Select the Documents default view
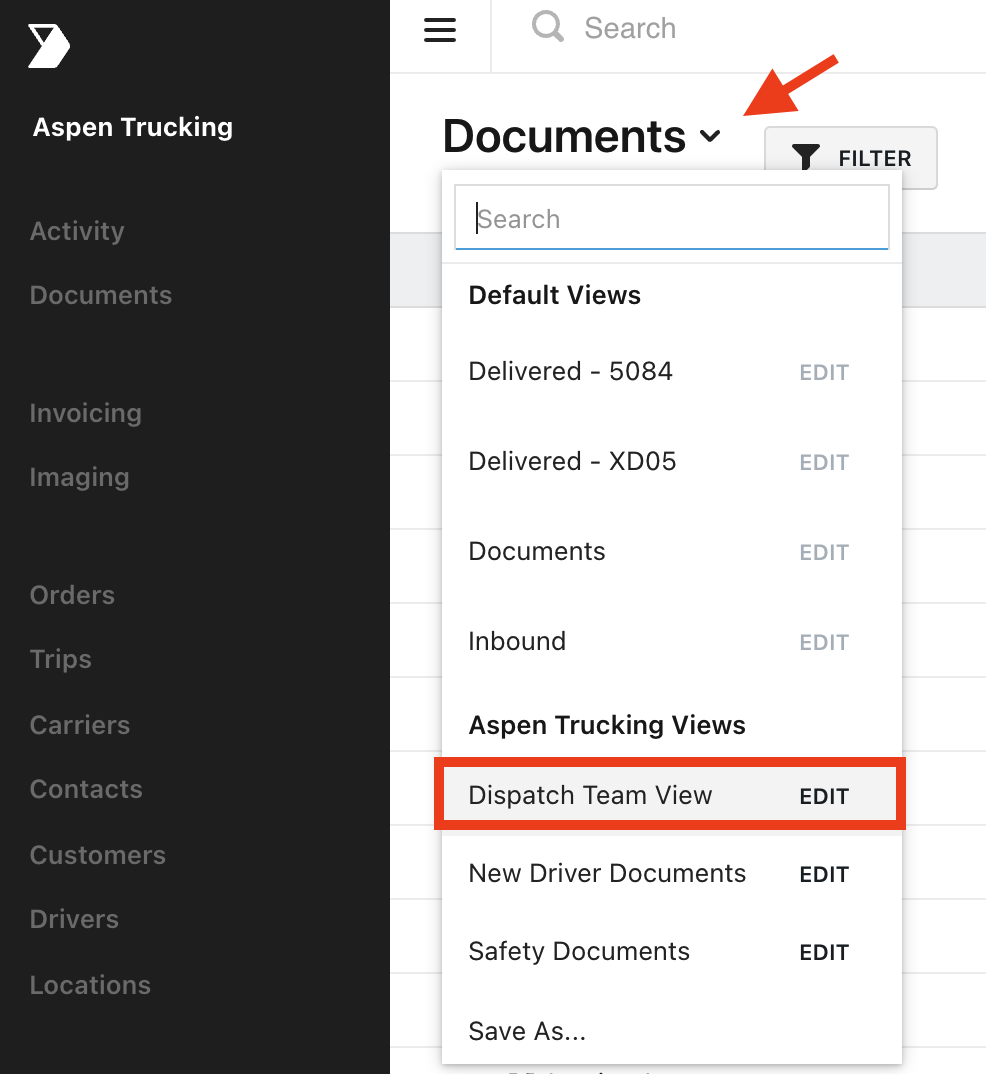 click(537, 551)
